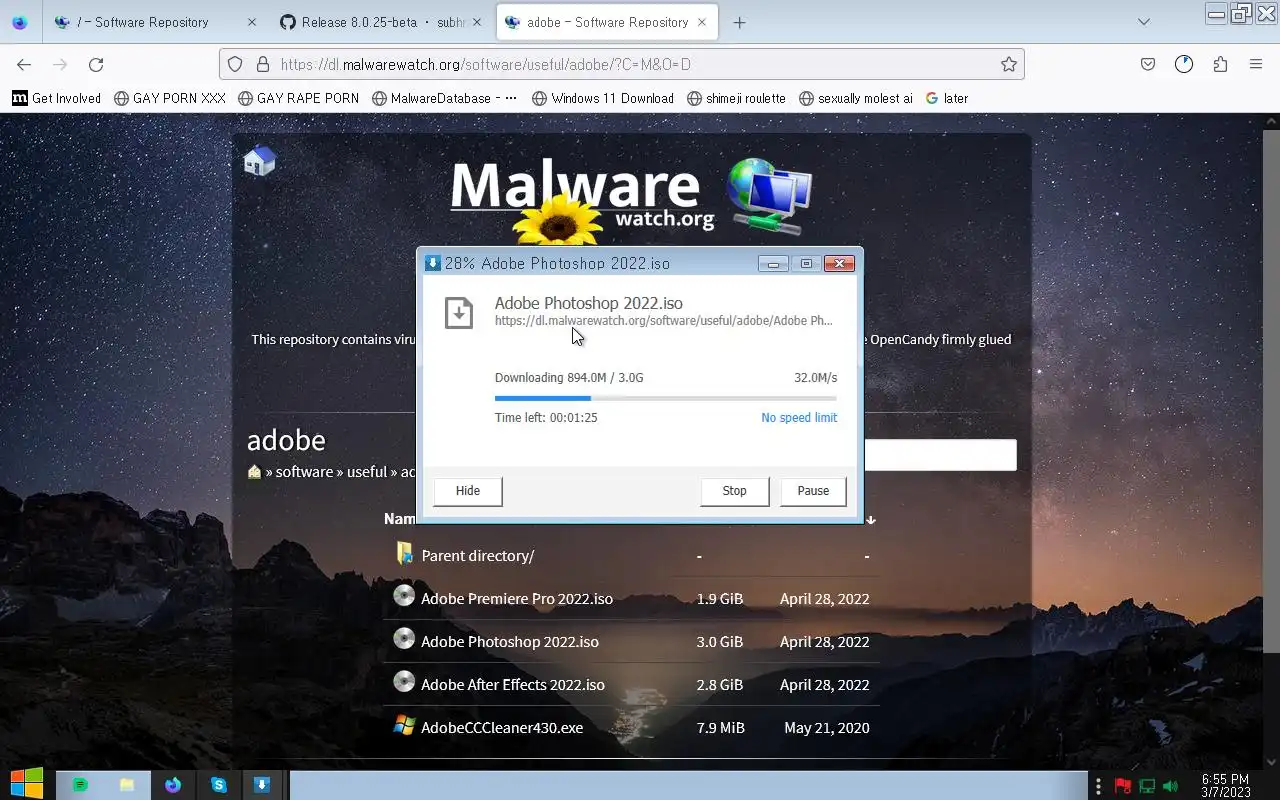1280x800 pixels.
Task: Click the home icon on the webpage
Action: (259, 160)
